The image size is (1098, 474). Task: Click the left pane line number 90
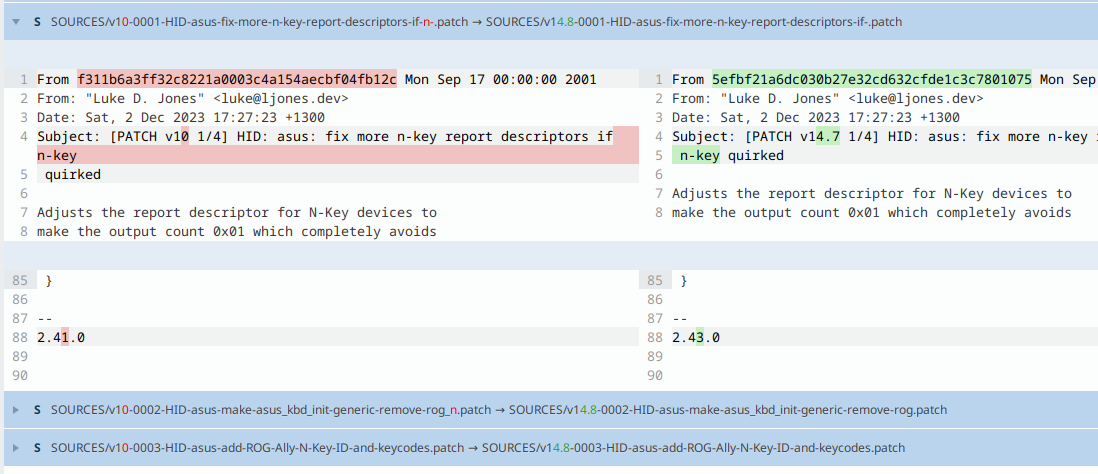(20, 376)
